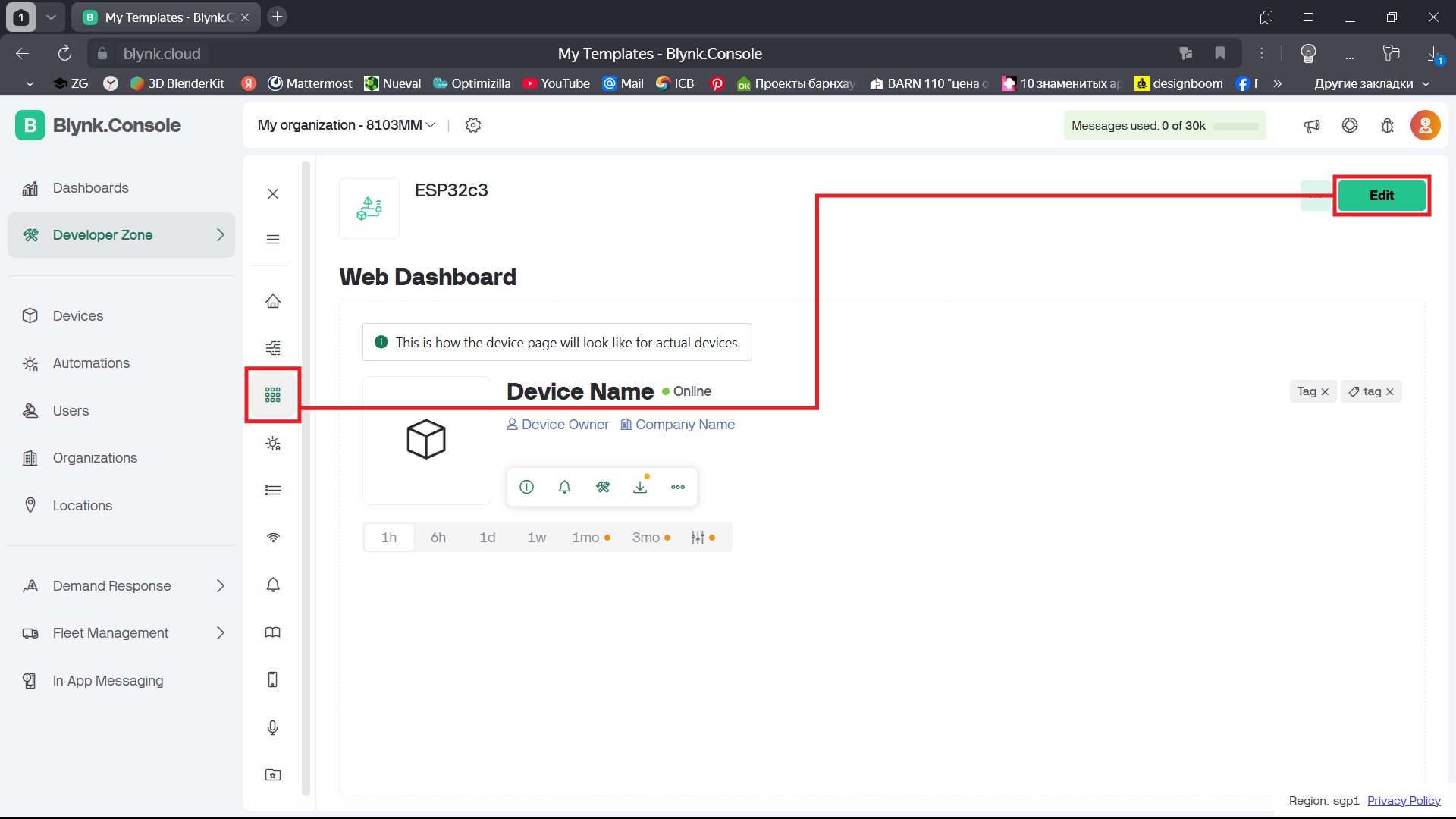This screenshot has width=1456, height=819.
Task: Select the 1d time range
Action: [x=488, y=538]
